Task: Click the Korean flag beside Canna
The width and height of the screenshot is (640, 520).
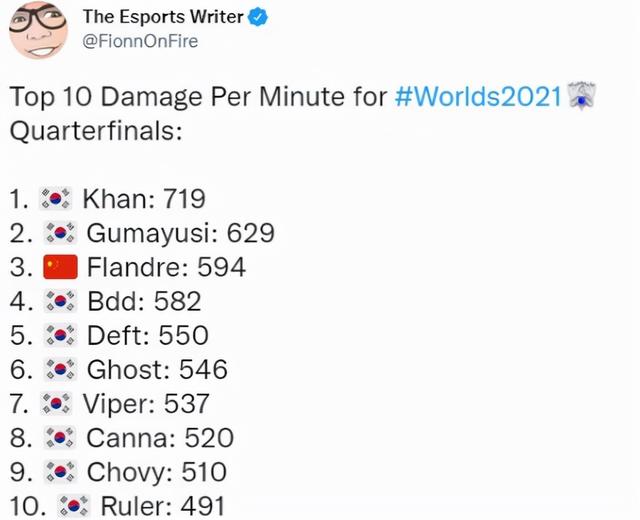Action: (62, 438)
